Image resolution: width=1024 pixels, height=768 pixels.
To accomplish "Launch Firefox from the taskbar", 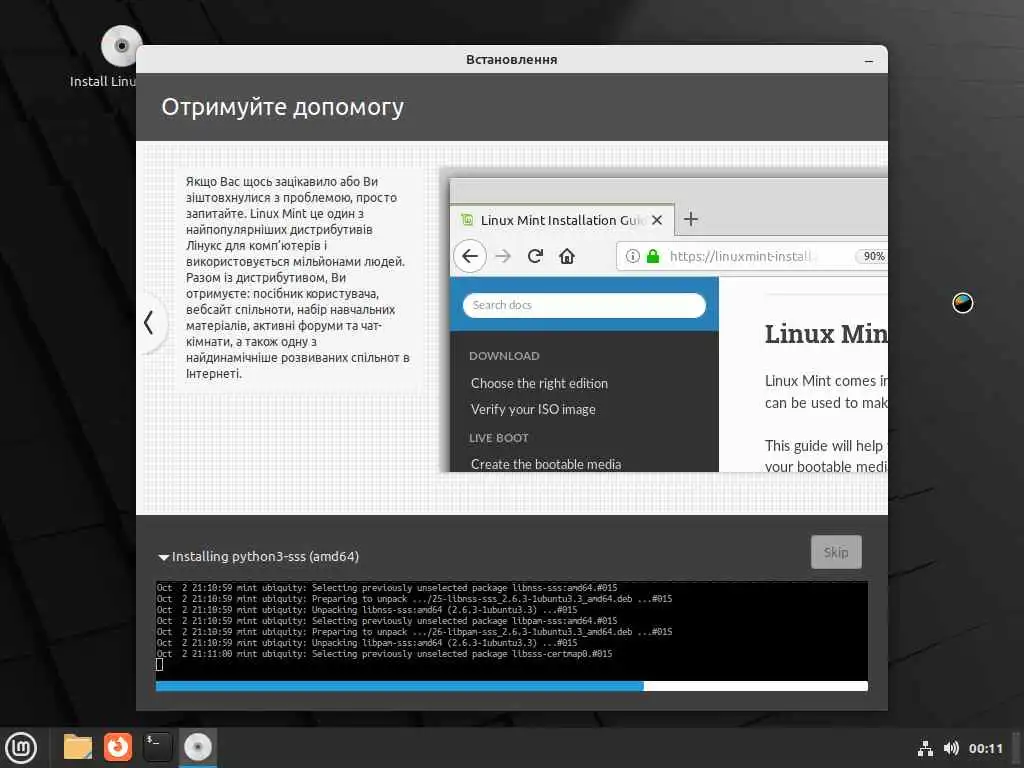I will pyautogui.click(x=118, y=747).
